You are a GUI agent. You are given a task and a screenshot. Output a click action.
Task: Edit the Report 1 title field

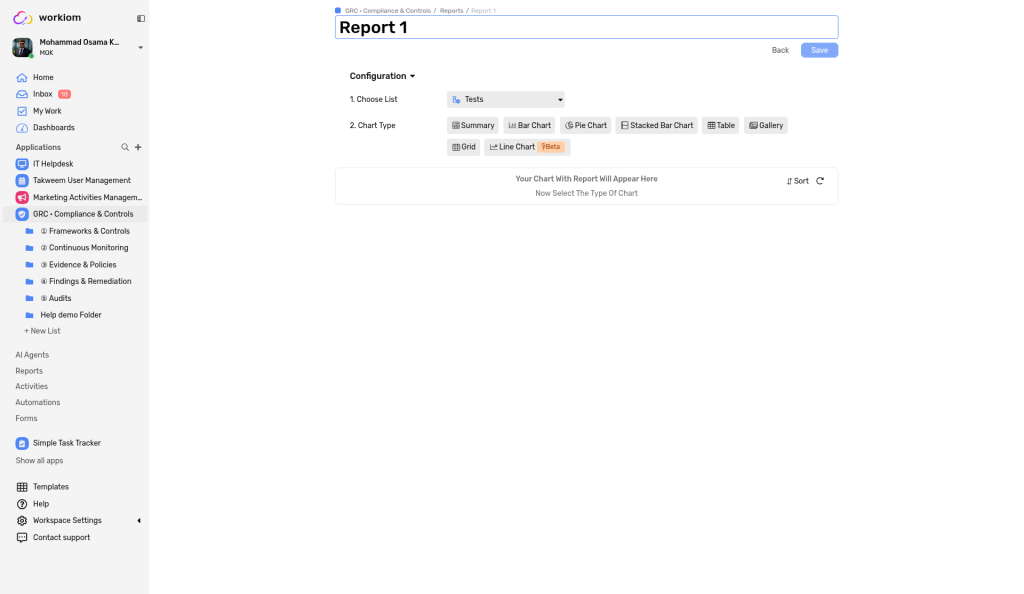tap(586, 27)
